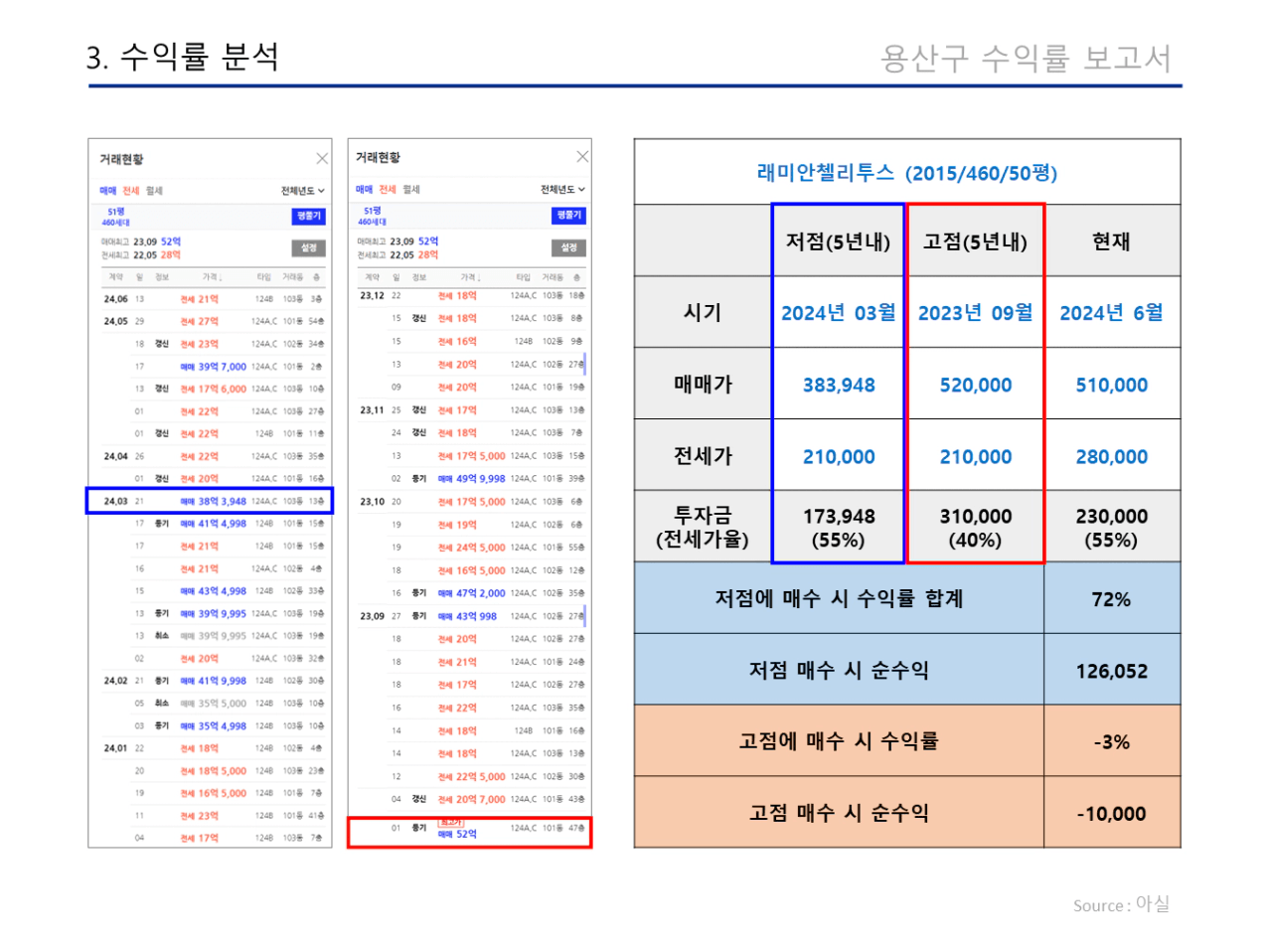Click the 용산구 수익률 보고서 header text
The height and width of the screenshot is (952, 1269).
[x=1027, y=59]
